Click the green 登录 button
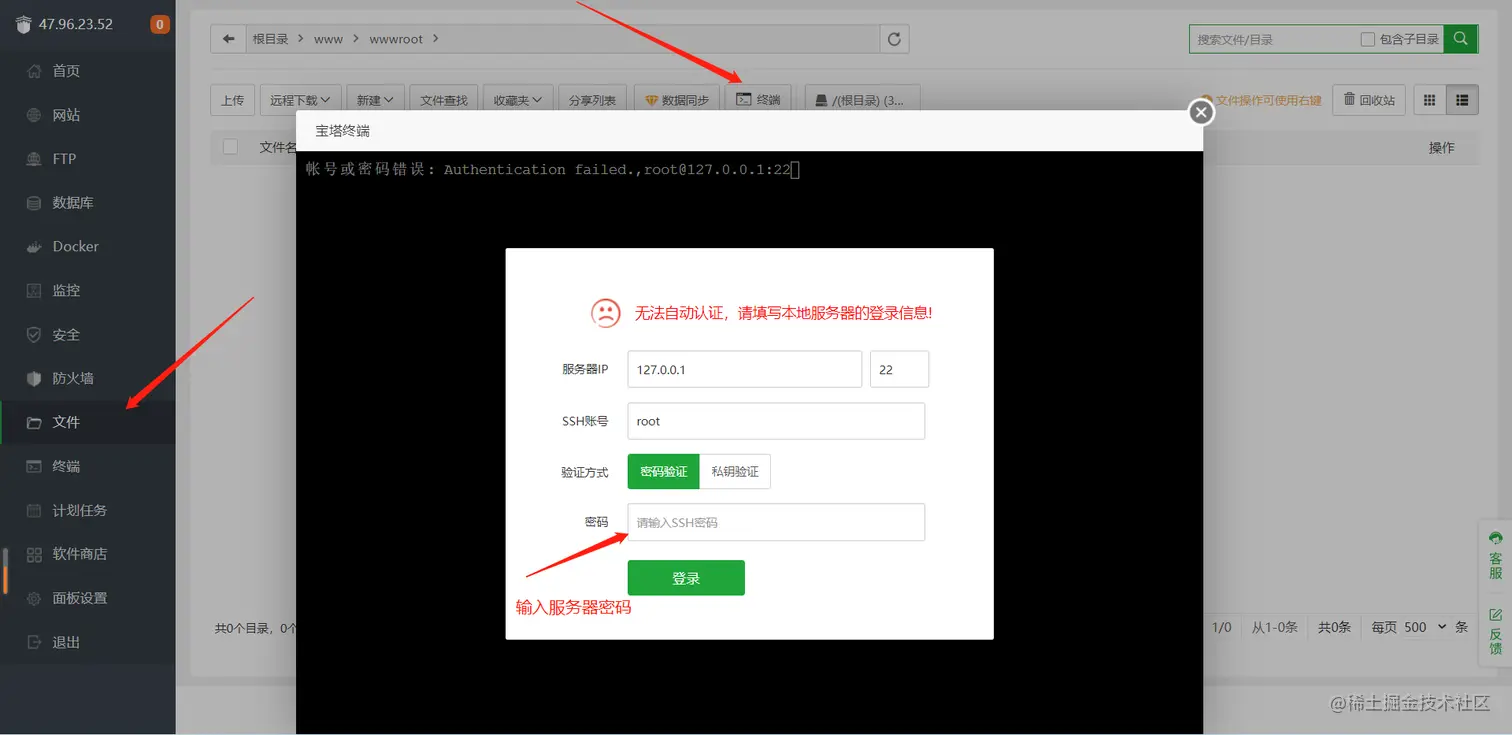 (686, 578)
